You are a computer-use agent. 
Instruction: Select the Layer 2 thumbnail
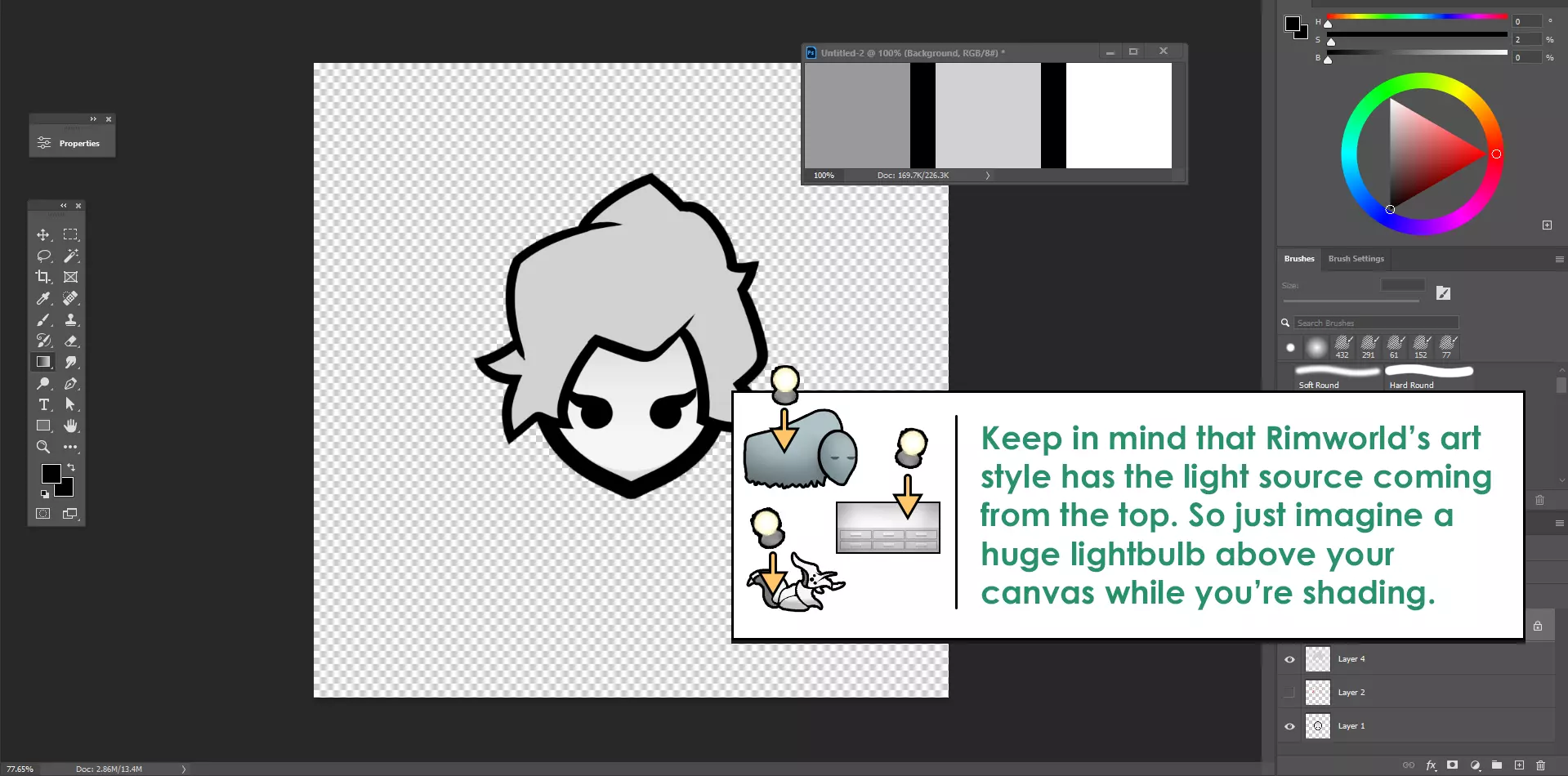point(1318,693)
